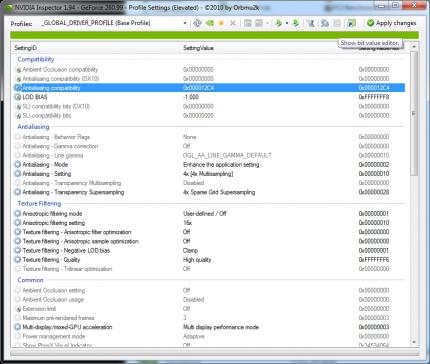Viewport: 430px width, 364px height.
Task: Click gear icon beside Anisotropic sample optimization
Action: [x=18, y=241]
